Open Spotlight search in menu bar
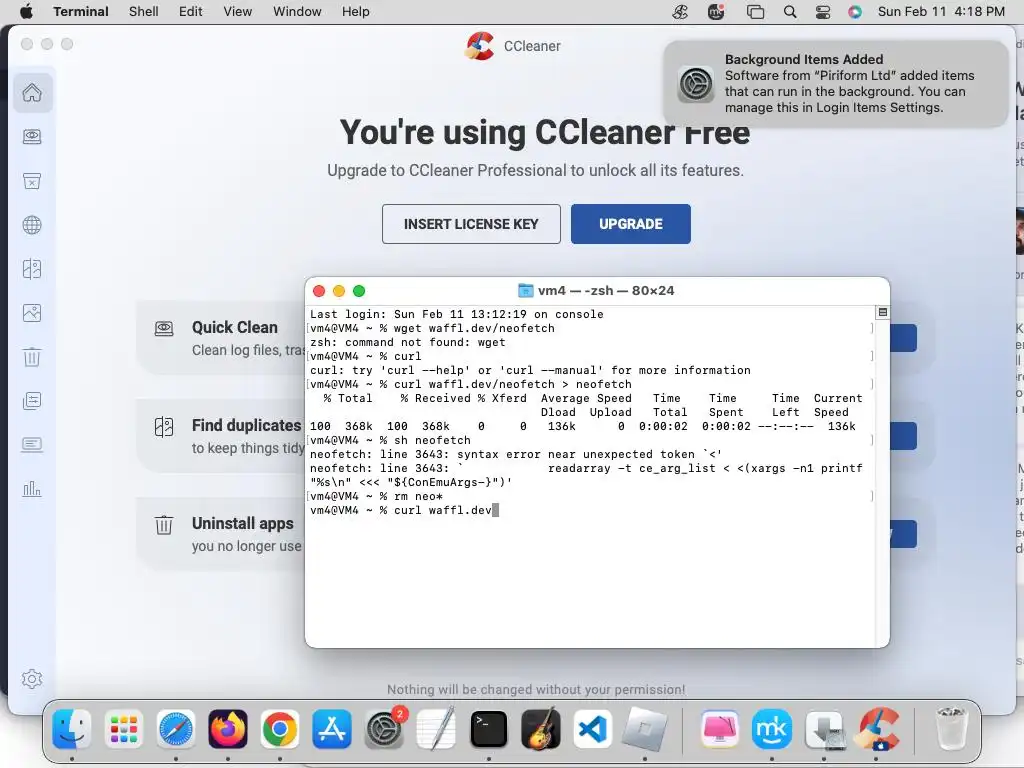Screen dimensions: 1024x768 pyautogui.click(x=790, y=12)
